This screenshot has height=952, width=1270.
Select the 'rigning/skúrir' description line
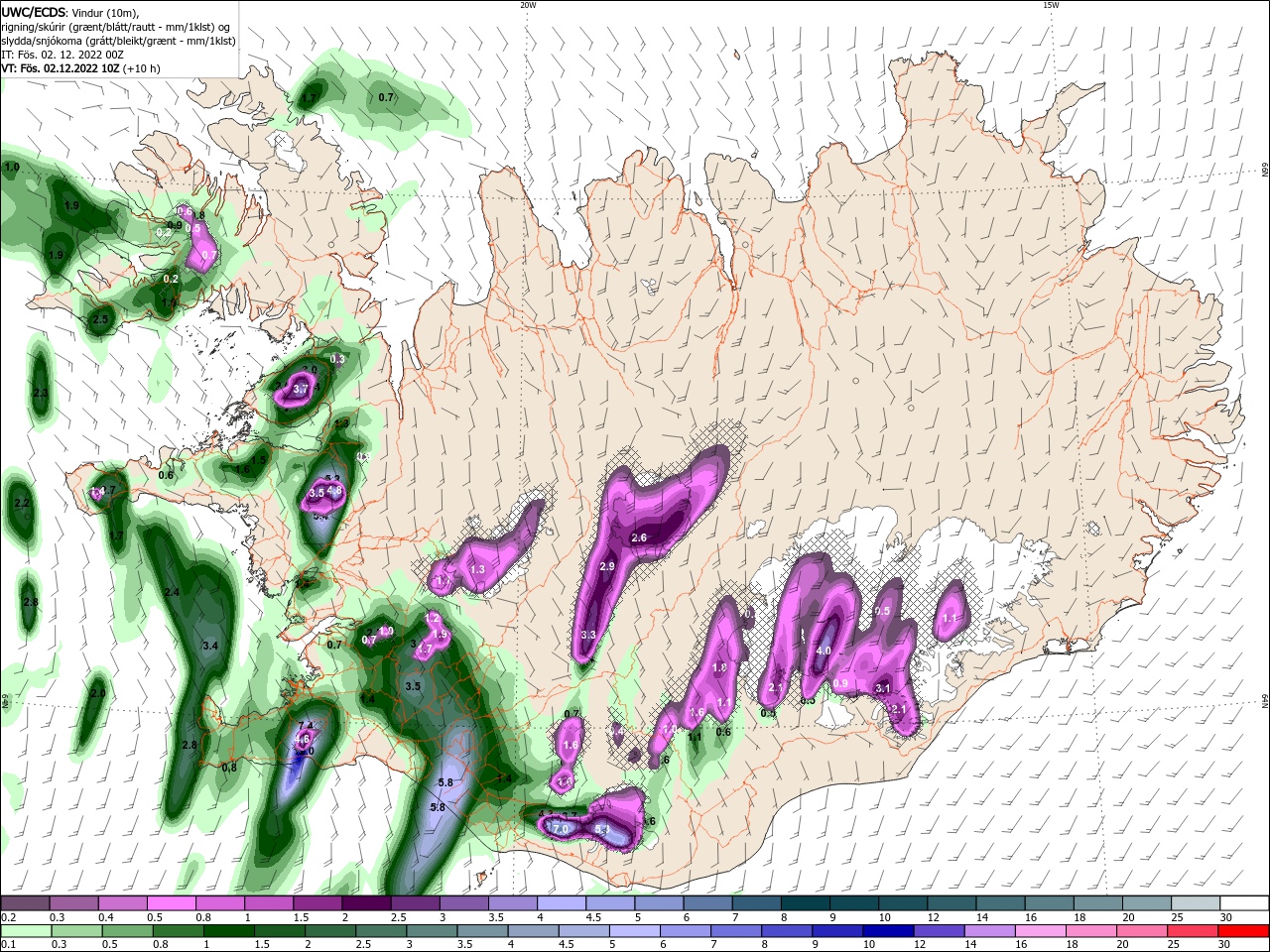click(x=116, y=27)
